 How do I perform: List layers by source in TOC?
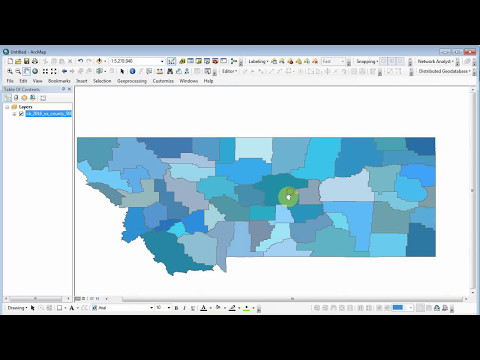pyautogui.click(x=16, y=98)
